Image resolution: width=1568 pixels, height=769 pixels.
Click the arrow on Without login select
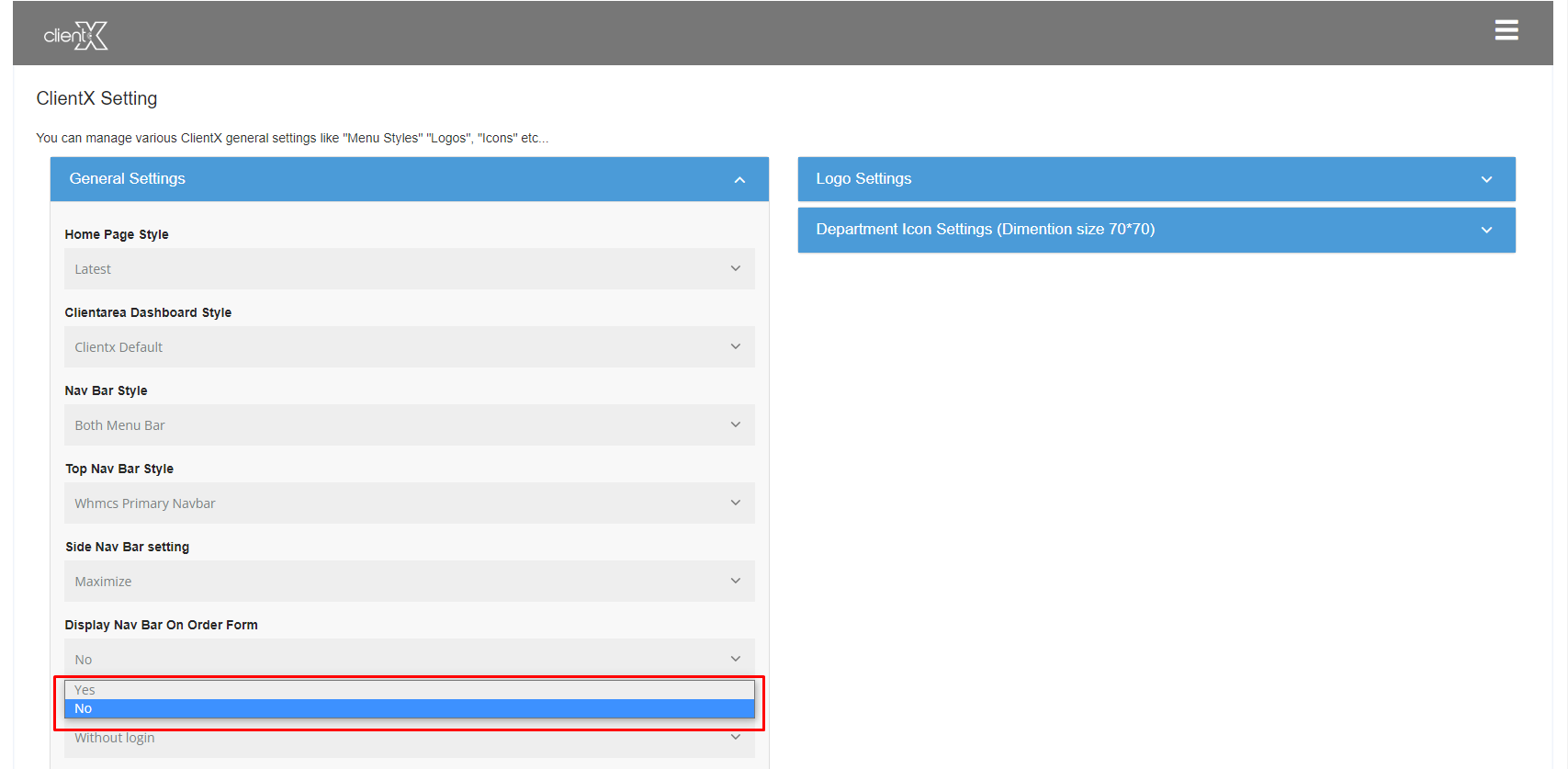click(735, 738)
